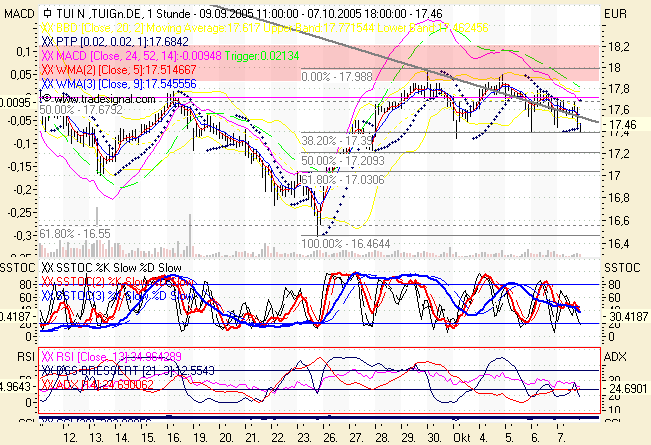Click the -0,15 value on MACD axis

coord(19,167)
